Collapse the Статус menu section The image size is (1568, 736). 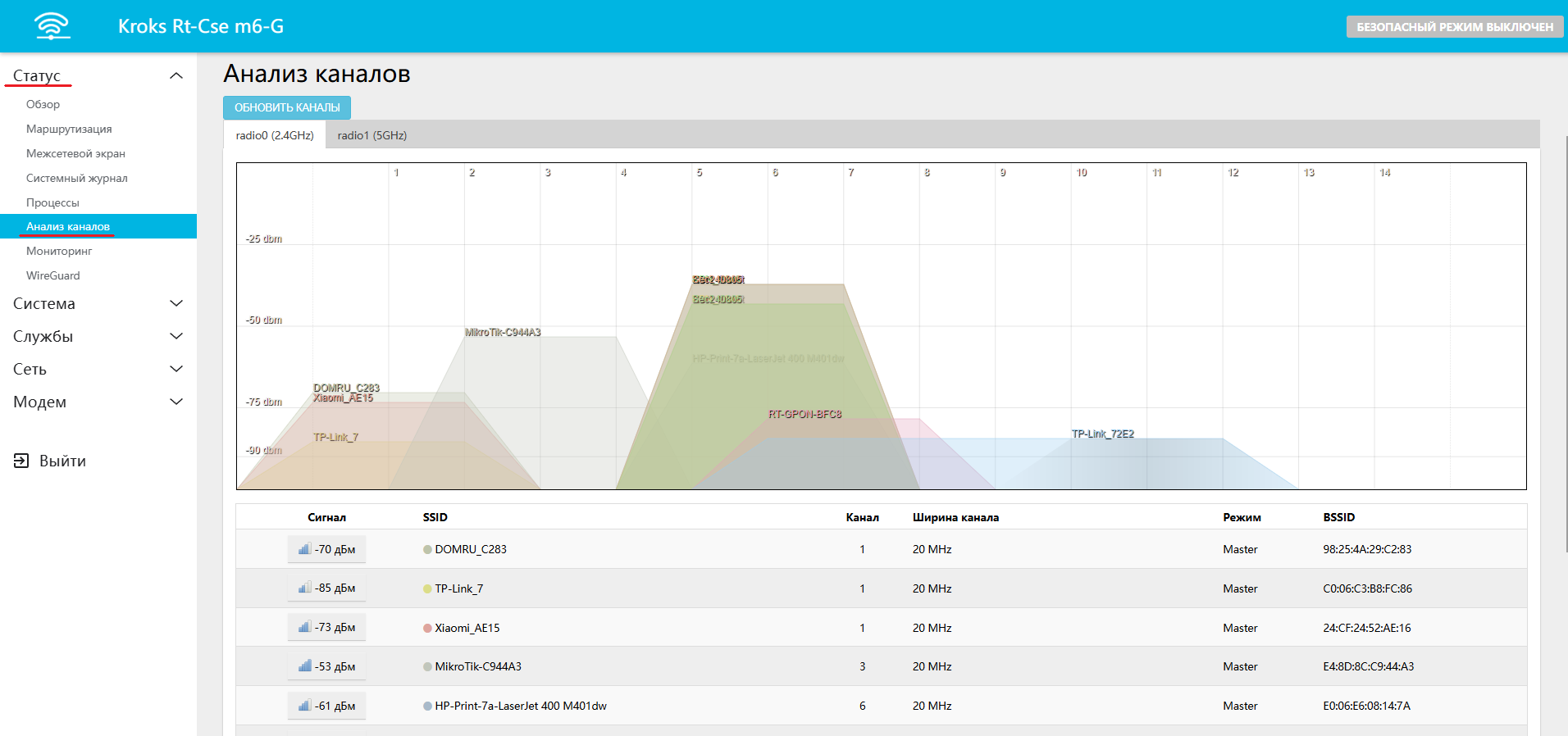[175, 75]
